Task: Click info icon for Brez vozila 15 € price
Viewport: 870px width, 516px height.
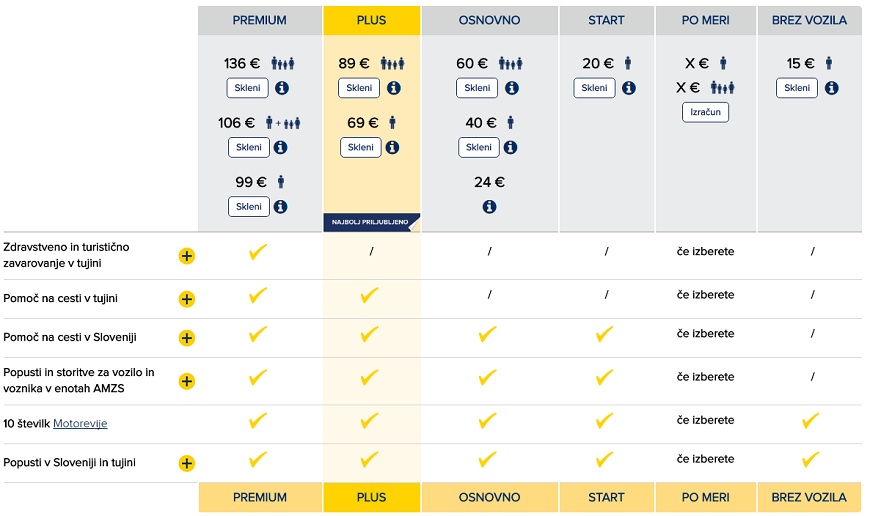Action: tap(831, 88)
